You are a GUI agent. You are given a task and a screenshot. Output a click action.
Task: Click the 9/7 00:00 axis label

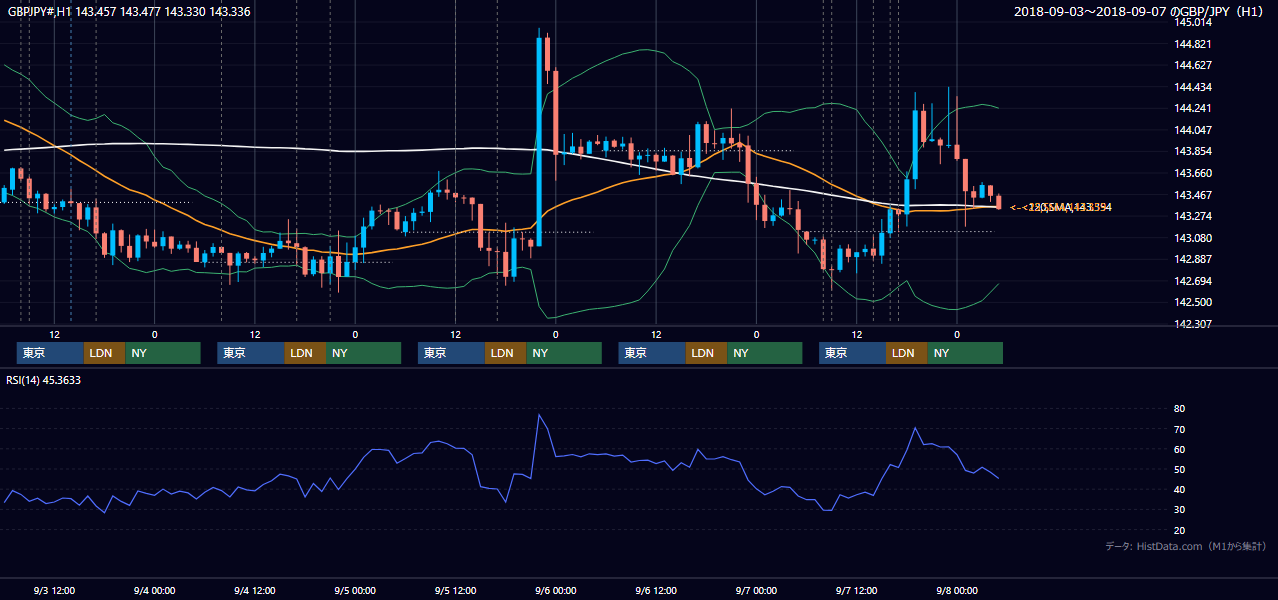(756, 590)
